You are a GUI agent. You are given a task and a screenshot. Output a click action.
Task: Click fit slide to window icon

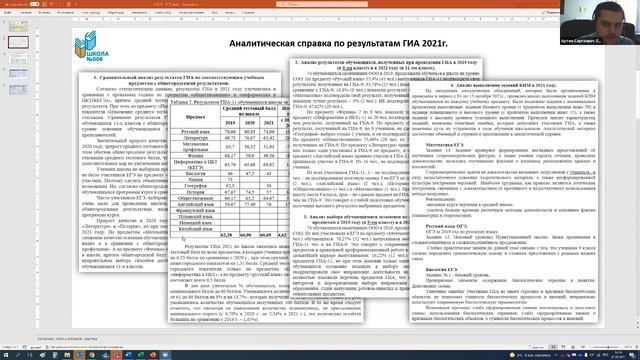tap(636, 347)
